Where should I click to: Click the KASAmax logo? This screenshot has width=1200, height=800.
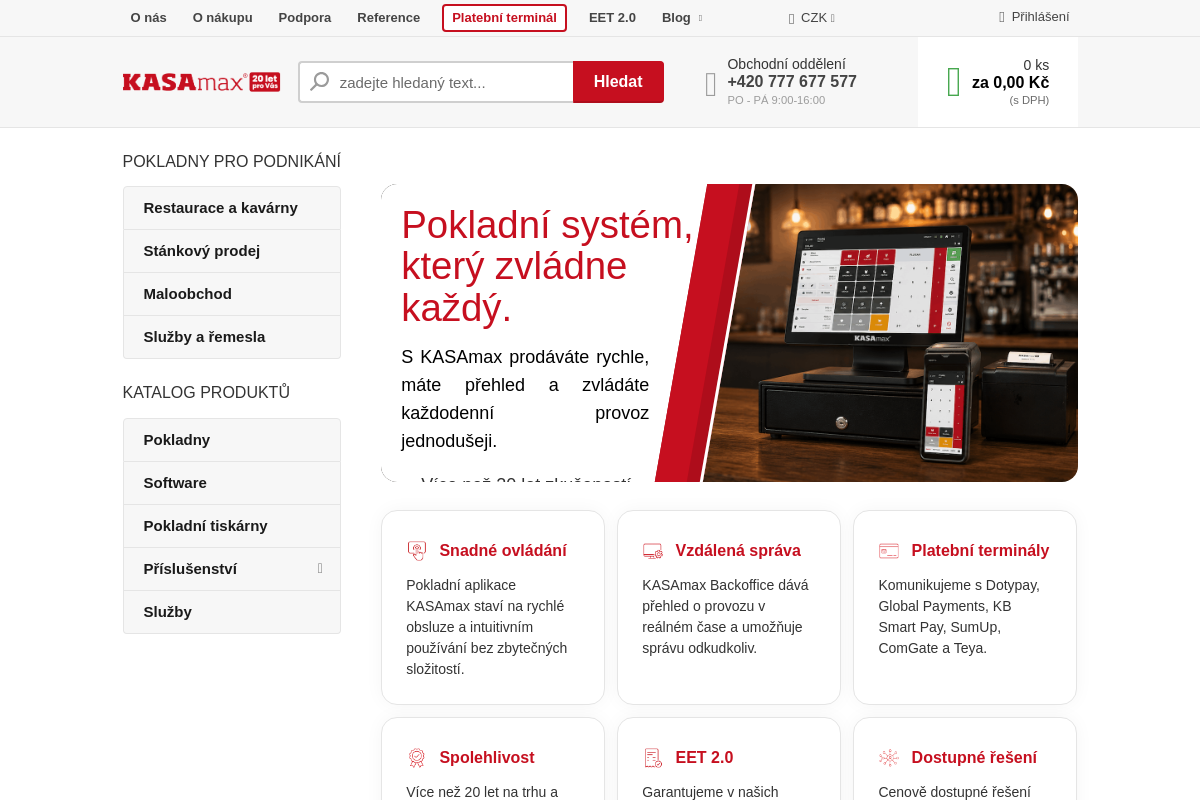(x=201, y=82)
